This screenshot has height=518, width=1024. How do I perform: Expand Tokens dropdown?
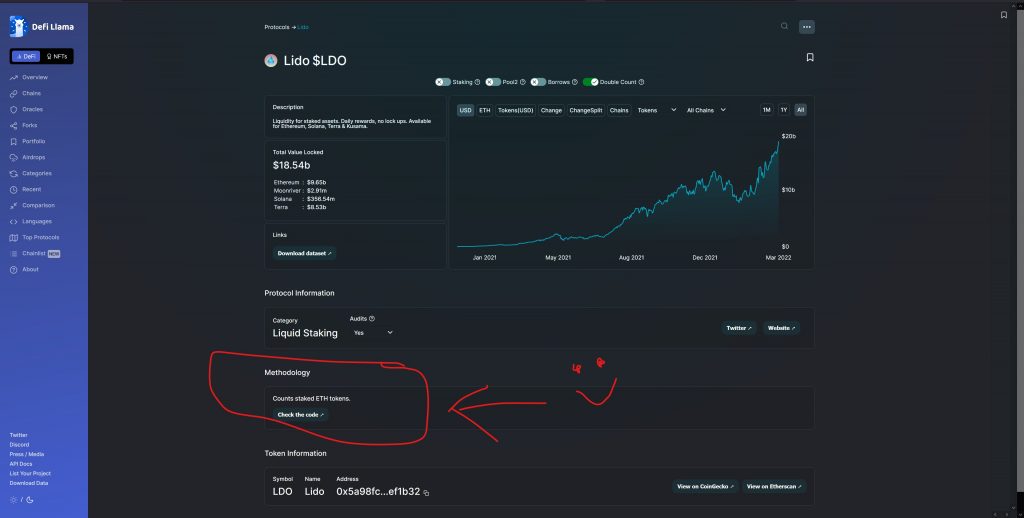[x=656, y=110]
